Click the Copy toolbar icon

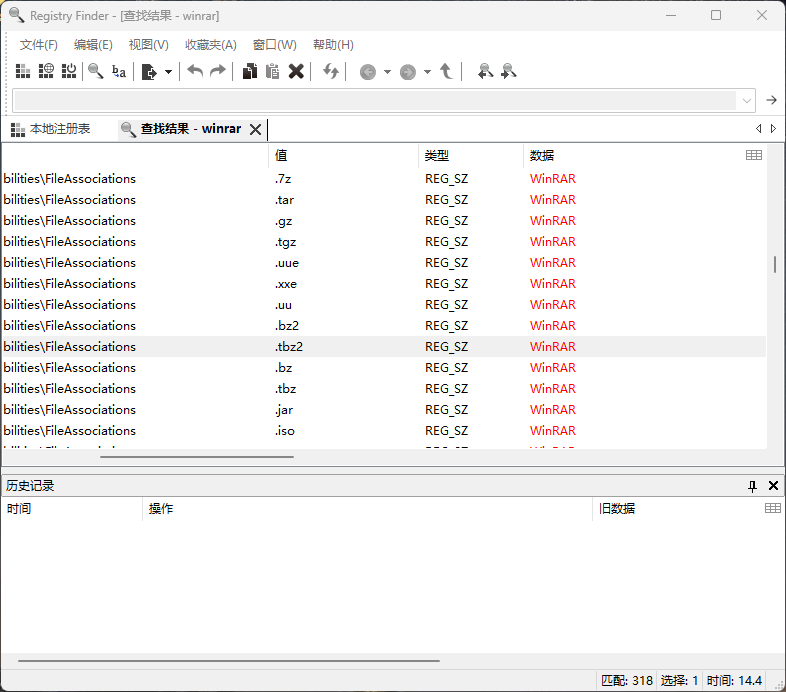point(250,71)
